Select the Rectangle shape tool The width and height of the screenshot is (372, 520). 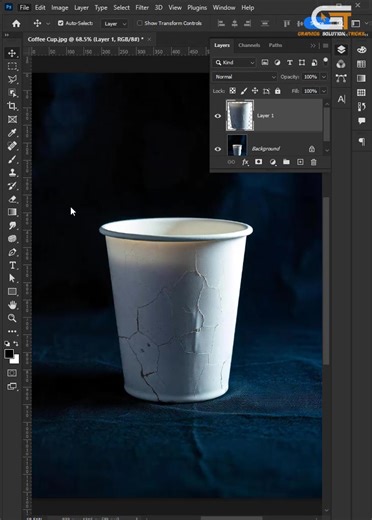click(12, 292)
